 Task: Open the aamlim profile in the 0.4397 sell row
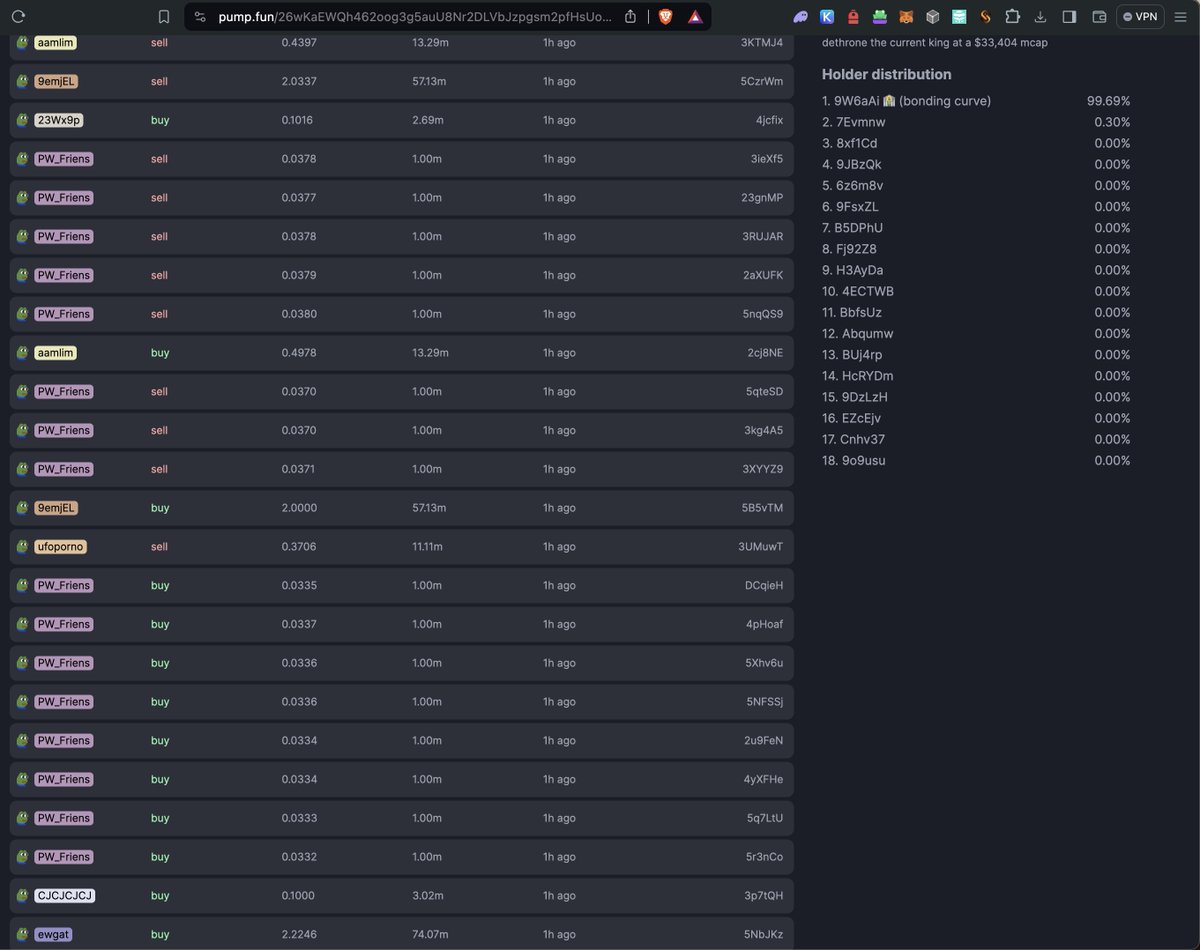click(55, 43)
